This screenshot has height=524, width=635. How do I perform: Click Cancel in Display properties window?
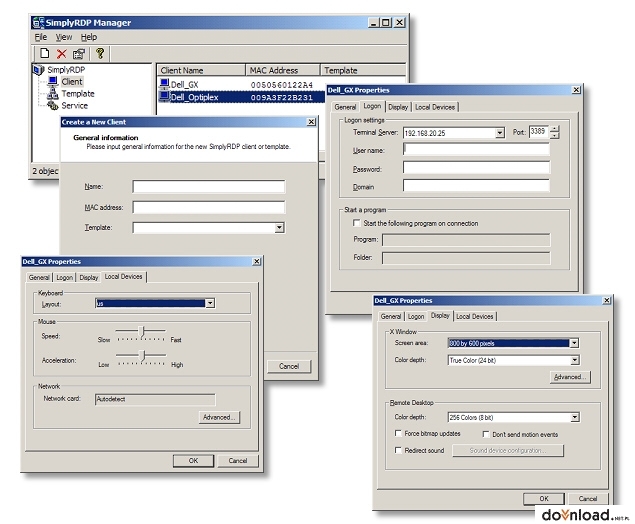click(588, 498)
